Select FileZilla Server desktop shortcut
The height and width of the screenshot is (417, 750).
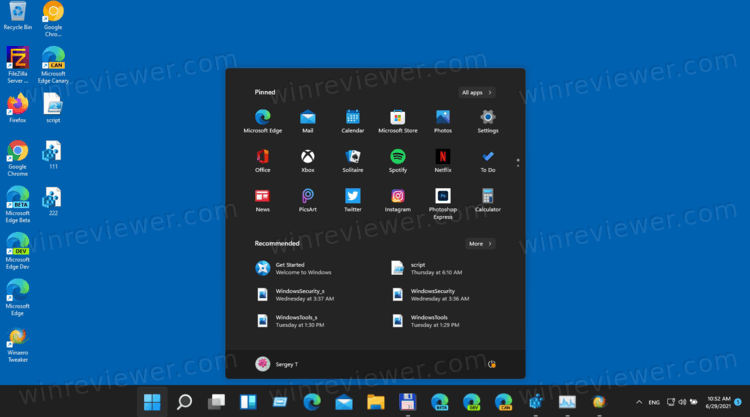(18, 65)
